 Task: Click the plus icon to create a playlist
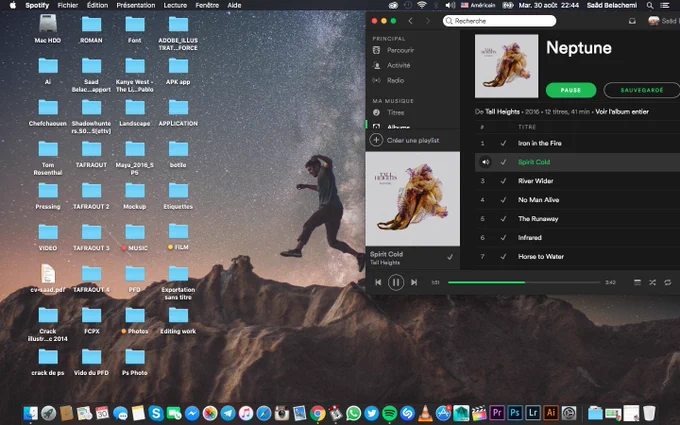click(x=376, y=140)
